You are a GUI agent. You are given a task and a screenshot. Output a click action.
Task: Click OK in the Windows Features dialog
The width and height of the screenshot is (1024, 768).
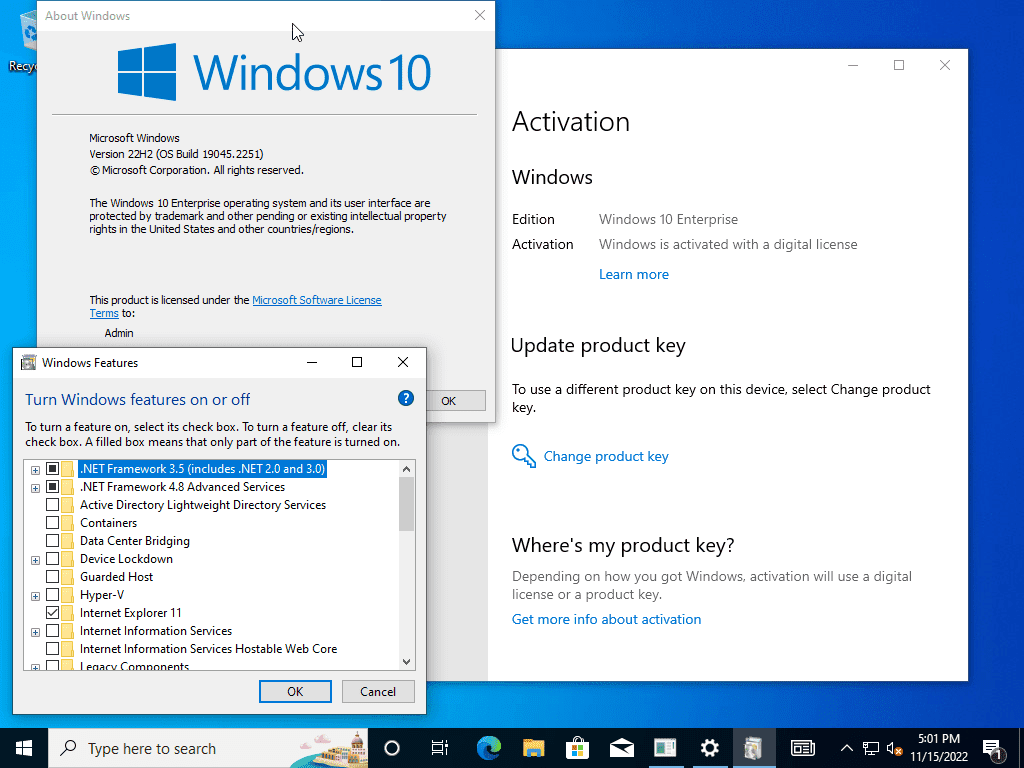295,692
